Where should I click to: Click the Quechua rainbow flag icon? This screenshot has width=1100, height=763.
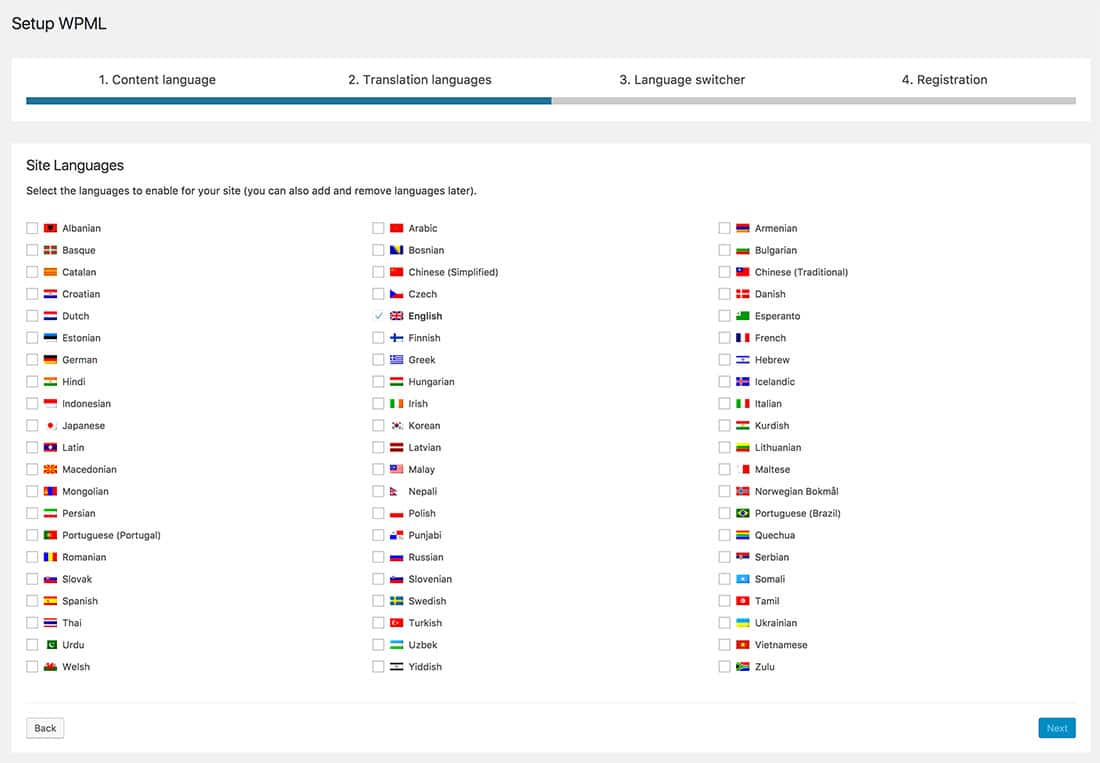click(x=743, y=535)
